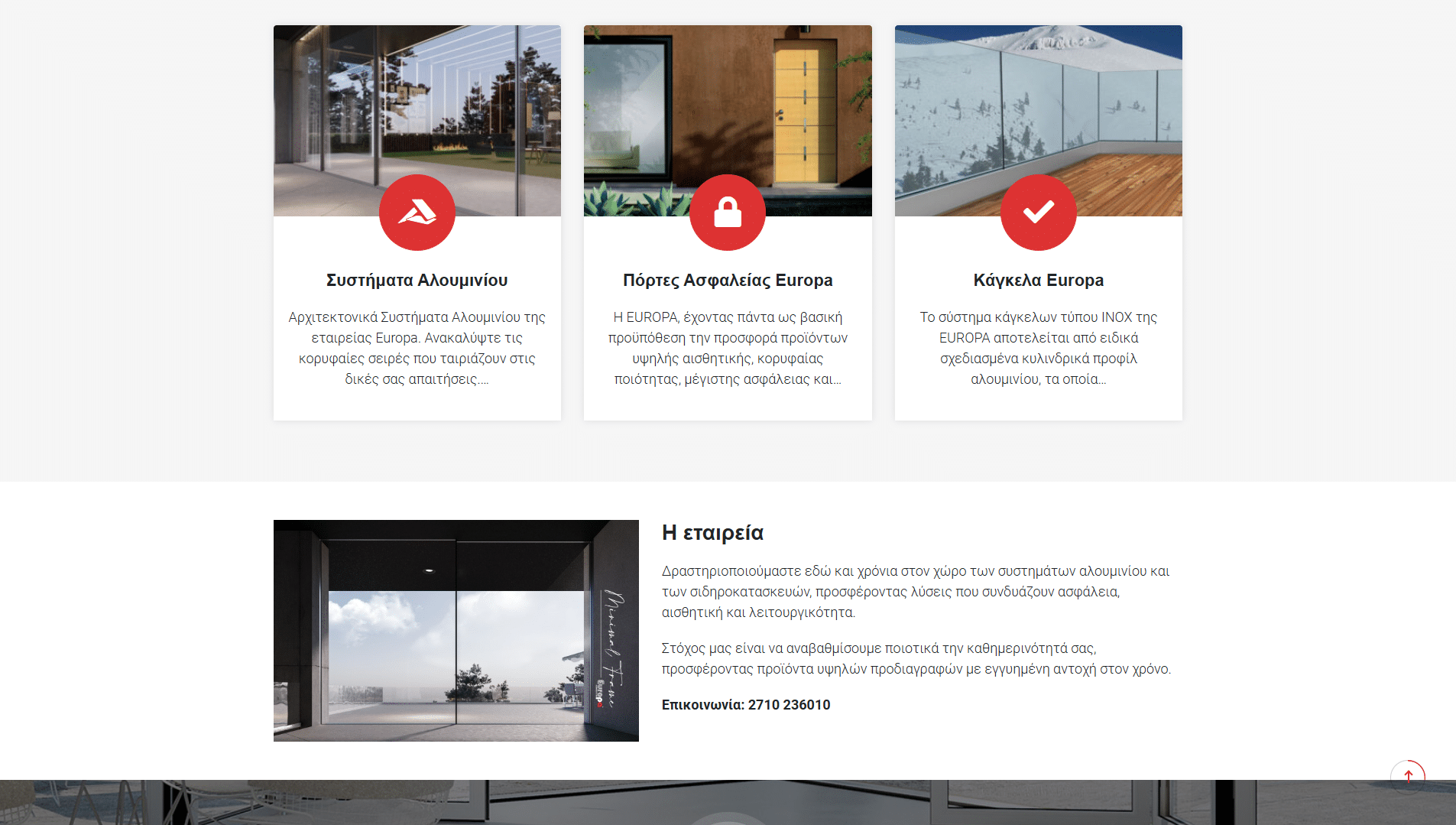Image resolution: width=1456 pixels, height=825 pixels.
Task: Open the Συστήματα Αλουμινίου card title
Action: tap(417, 281)
